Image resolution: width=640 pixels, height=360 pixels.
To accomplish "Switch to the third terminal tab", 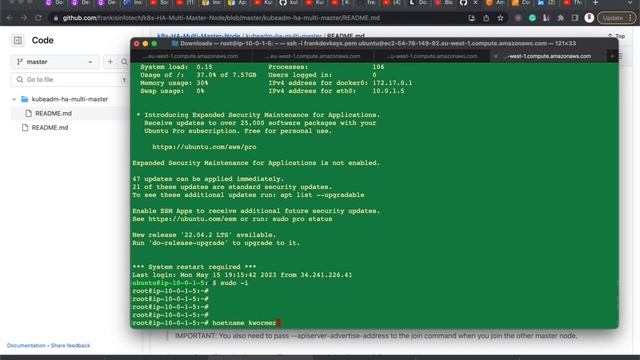I will [x=433, y=56].
